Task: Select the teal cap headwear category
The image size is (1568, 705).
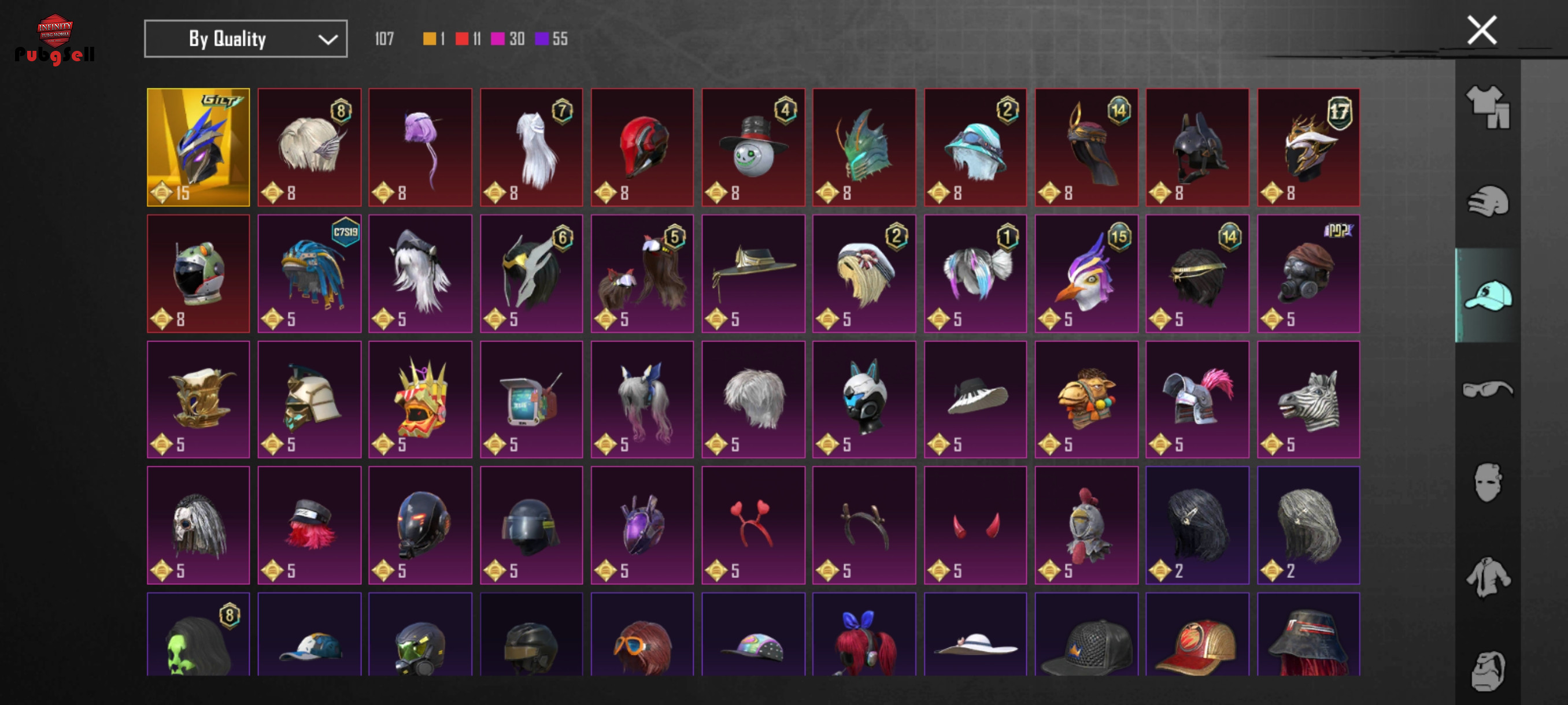Action: coord(1488,295)
